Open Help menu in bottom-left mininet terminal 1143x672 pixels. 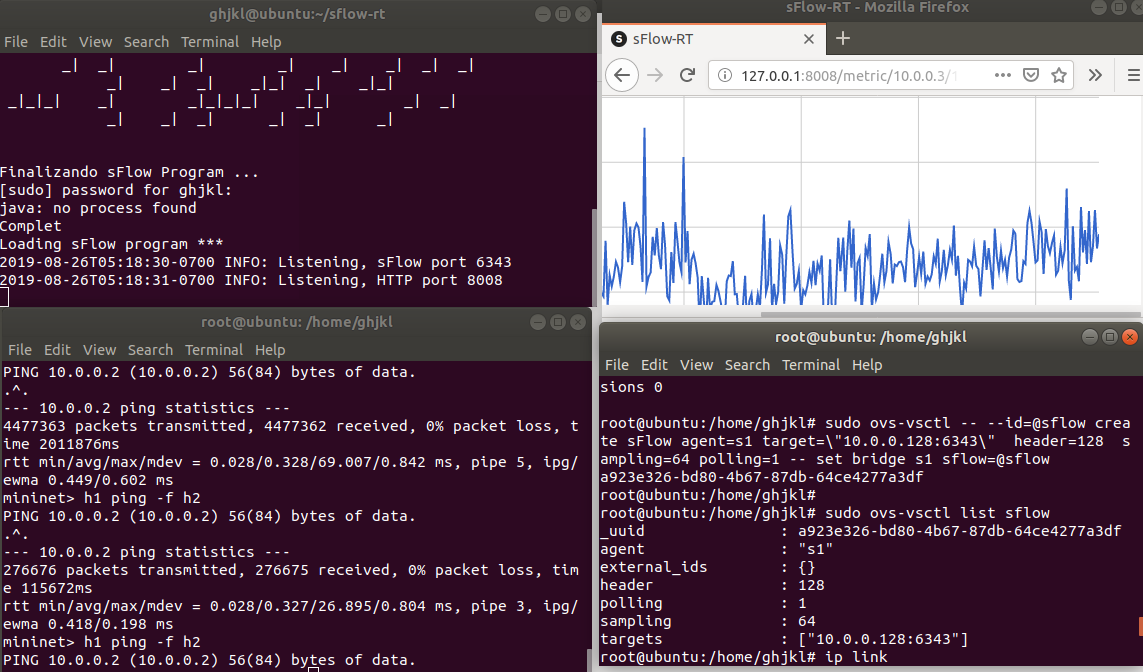270,350
